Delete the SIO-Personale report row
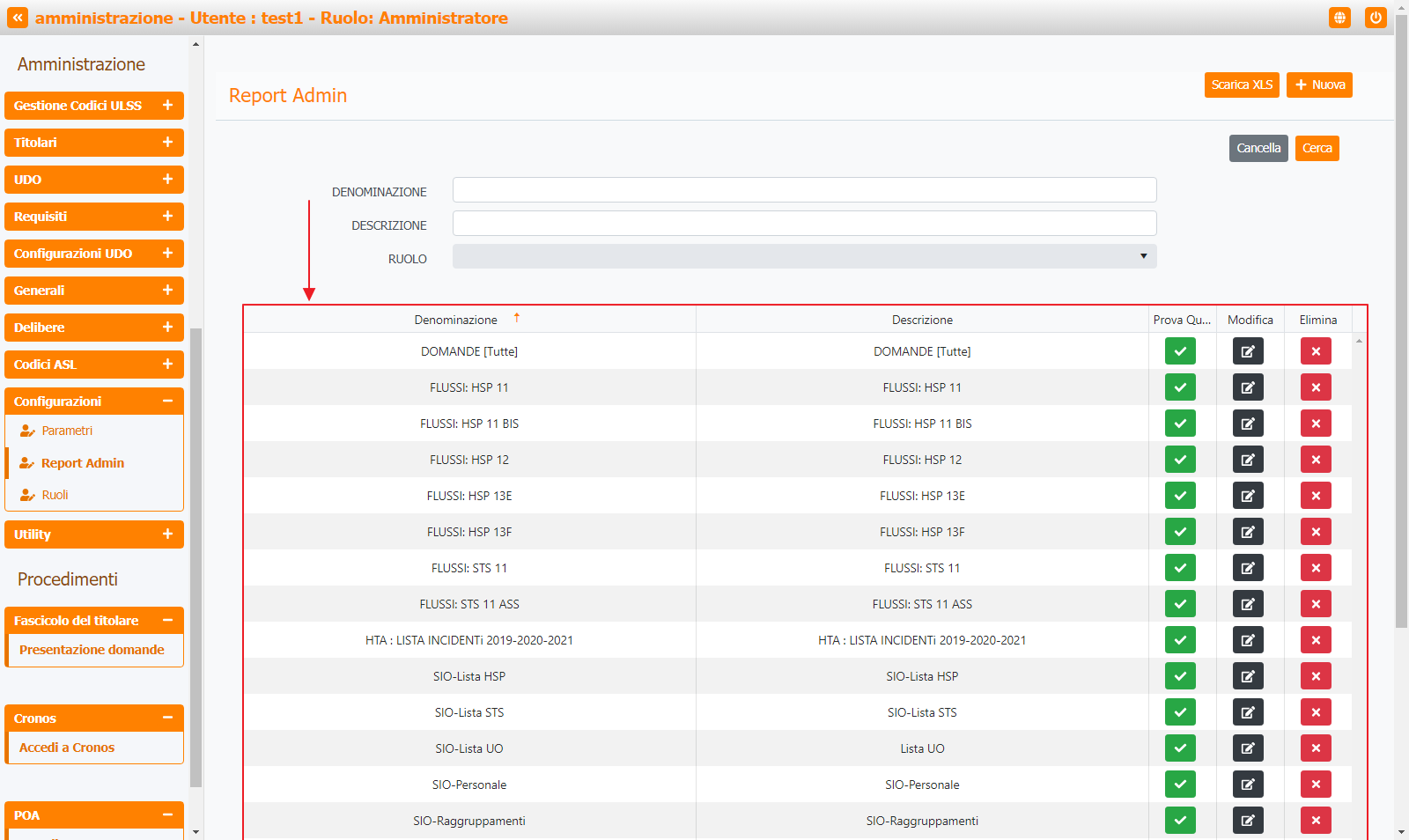This screenshot has height=840, width=1409. click(x=1316, y=785)
